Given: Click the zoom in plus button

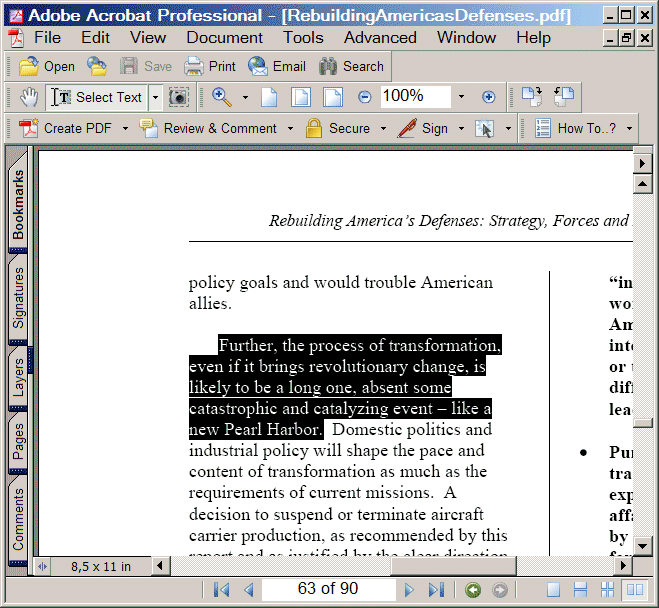Looking at the screenshot, I should (489, 97).
